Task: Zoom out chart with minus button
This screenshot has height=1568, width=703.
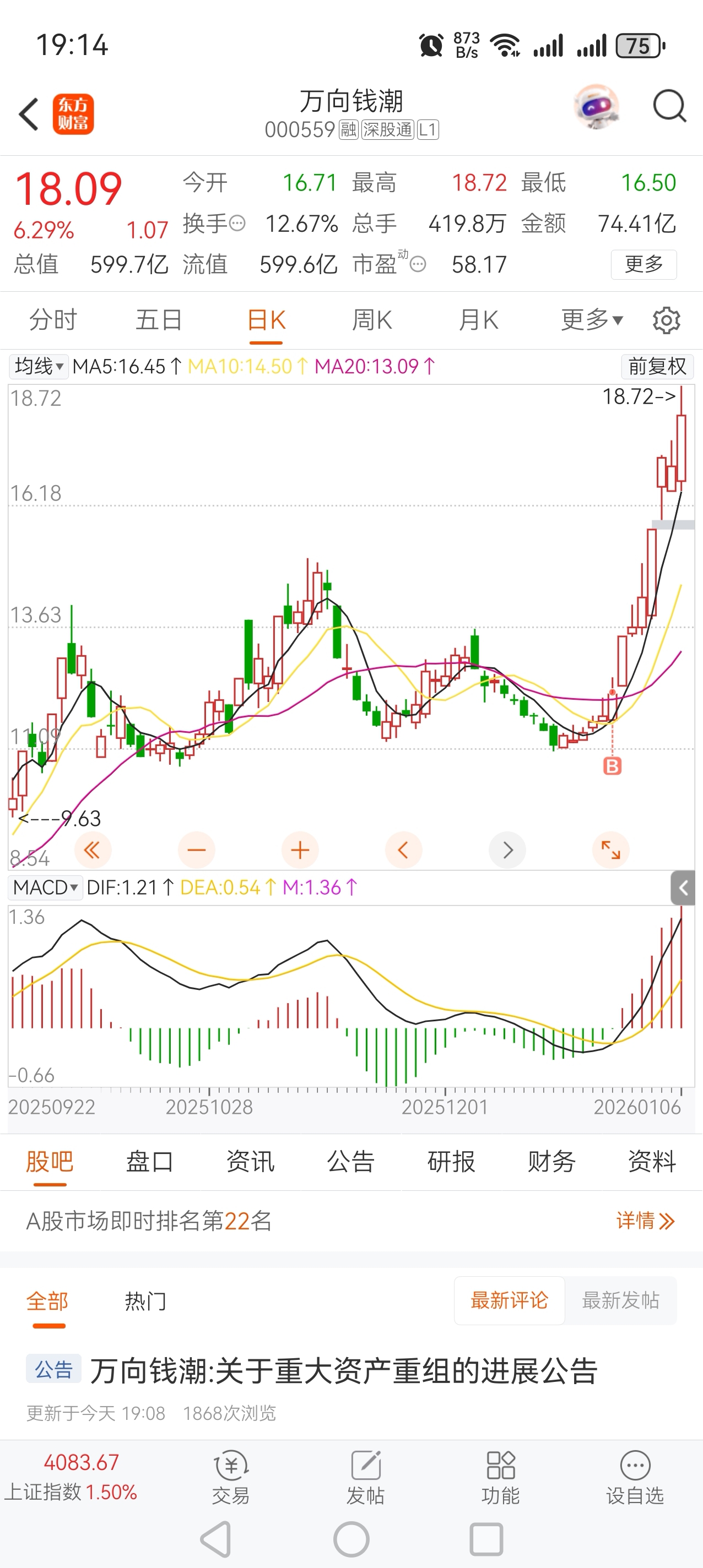Action: [x=196, y=850]
